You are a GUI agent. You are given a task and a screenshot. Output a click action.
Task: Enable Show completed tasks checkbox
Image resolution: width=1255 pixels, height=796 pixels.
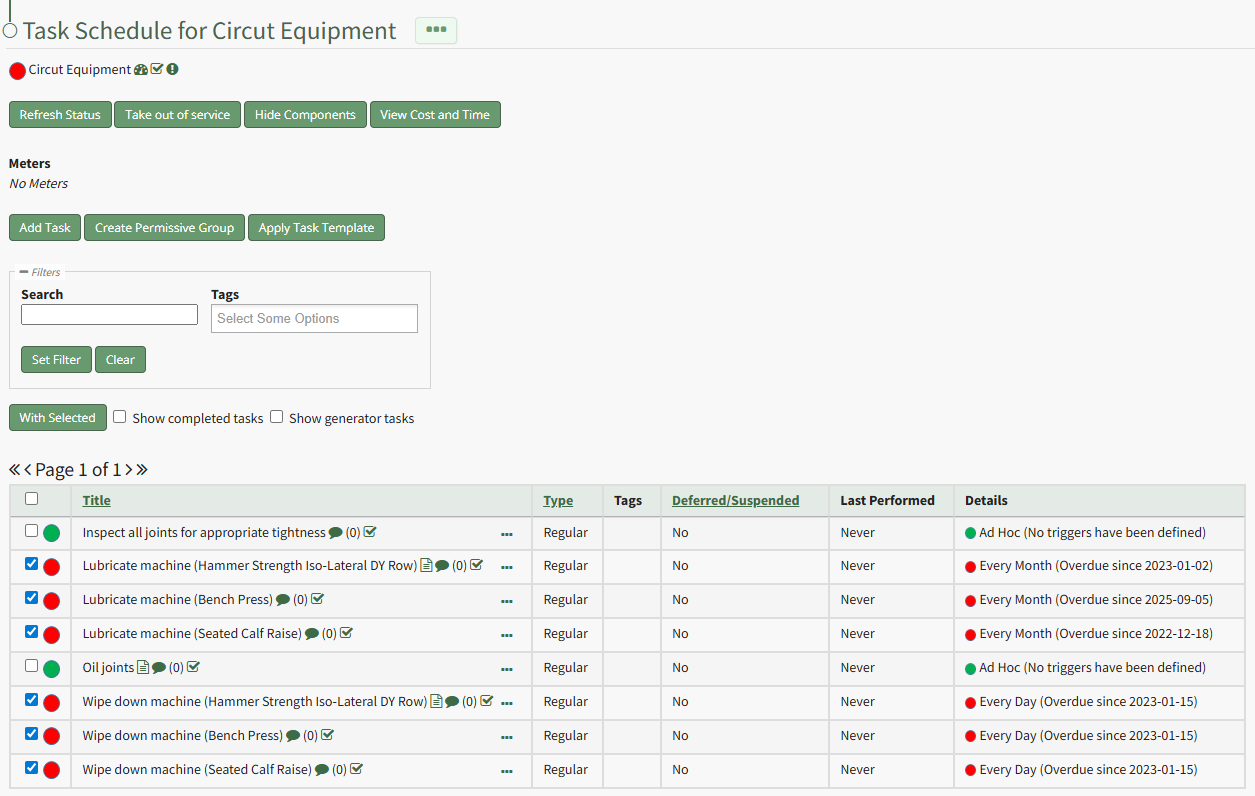[x=120, y=417]
